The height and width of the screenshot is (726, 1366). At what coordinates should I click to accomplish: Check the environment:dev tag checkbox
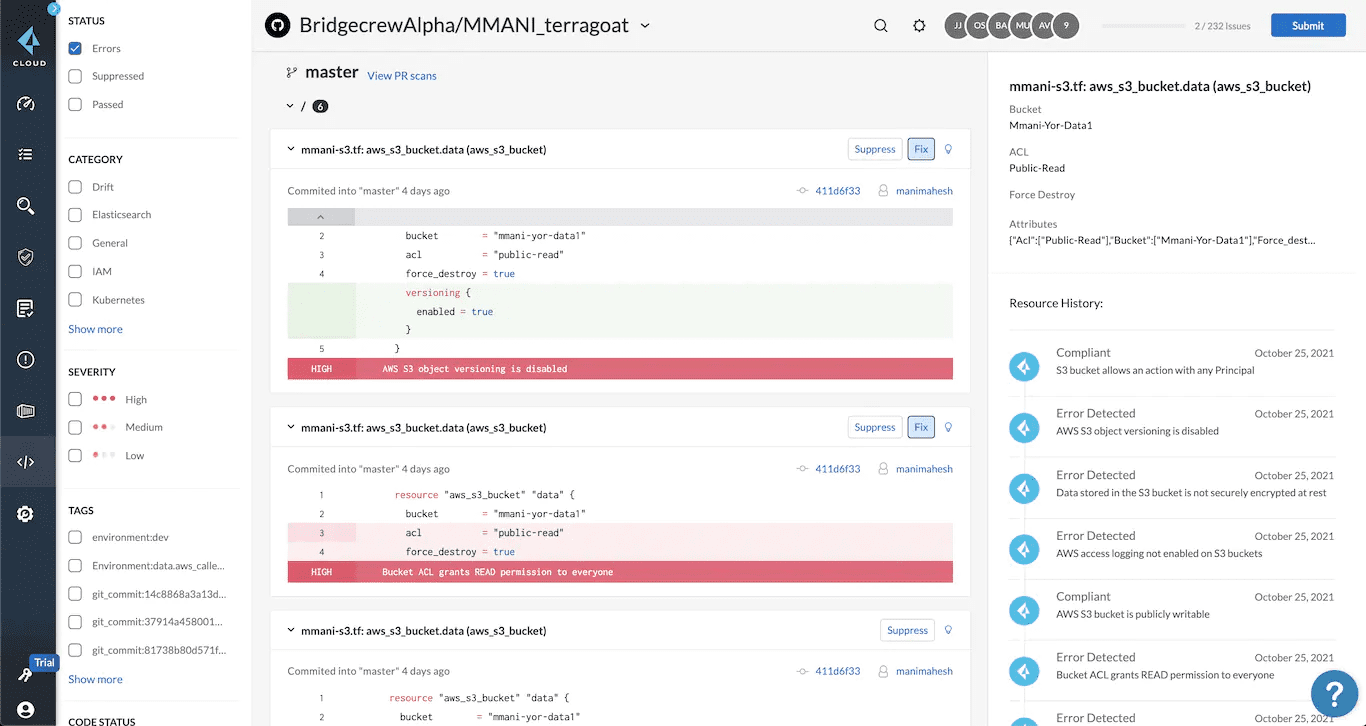pyautogui.click(x=75, y=537)
